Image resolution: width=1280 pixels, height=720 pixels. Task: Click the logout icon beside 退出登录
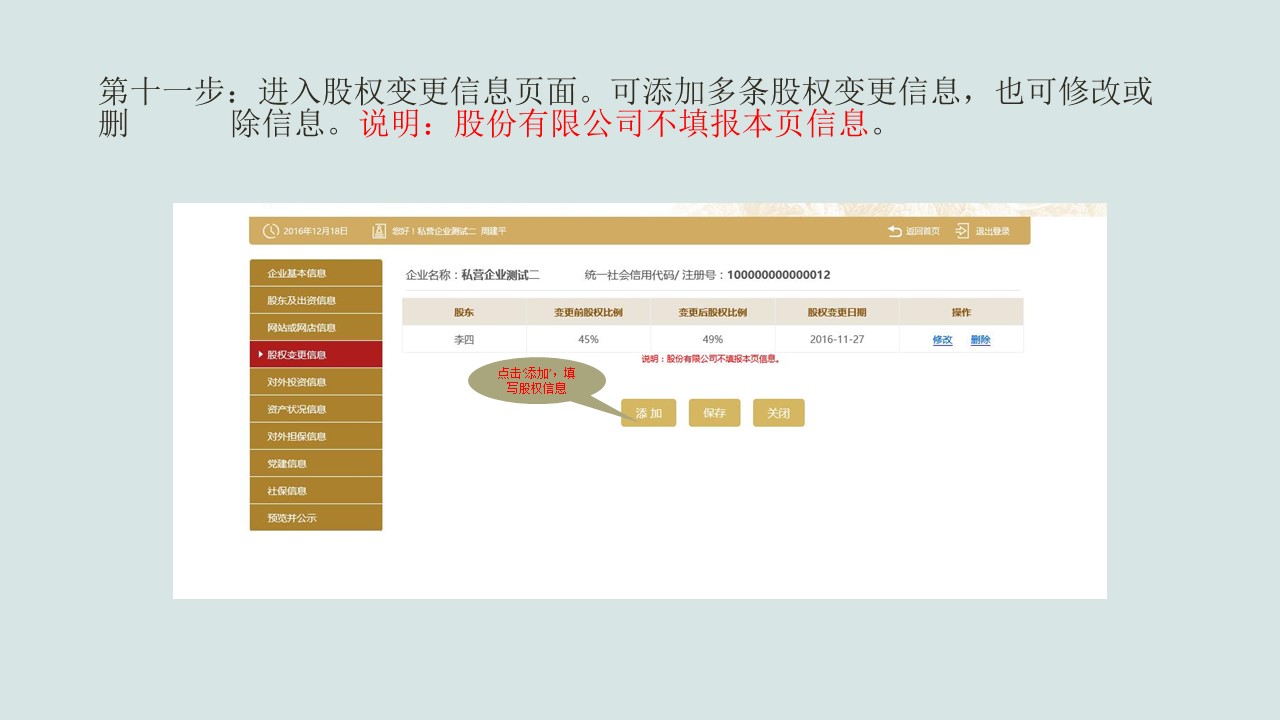tap(957, 230)
